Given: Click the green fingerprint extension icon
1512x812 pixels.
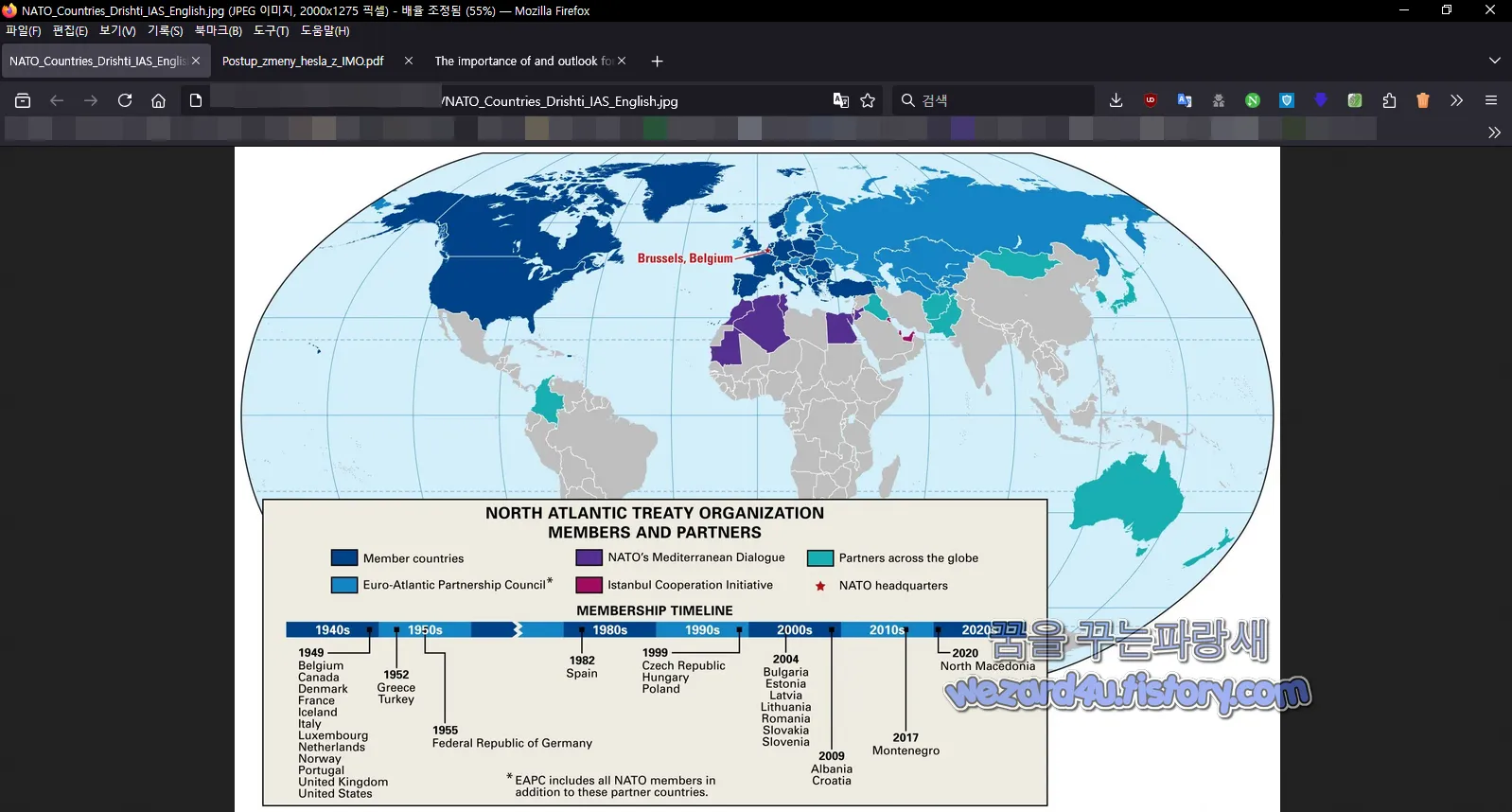Looking at the screenshot, I should tap(1355, 100).
